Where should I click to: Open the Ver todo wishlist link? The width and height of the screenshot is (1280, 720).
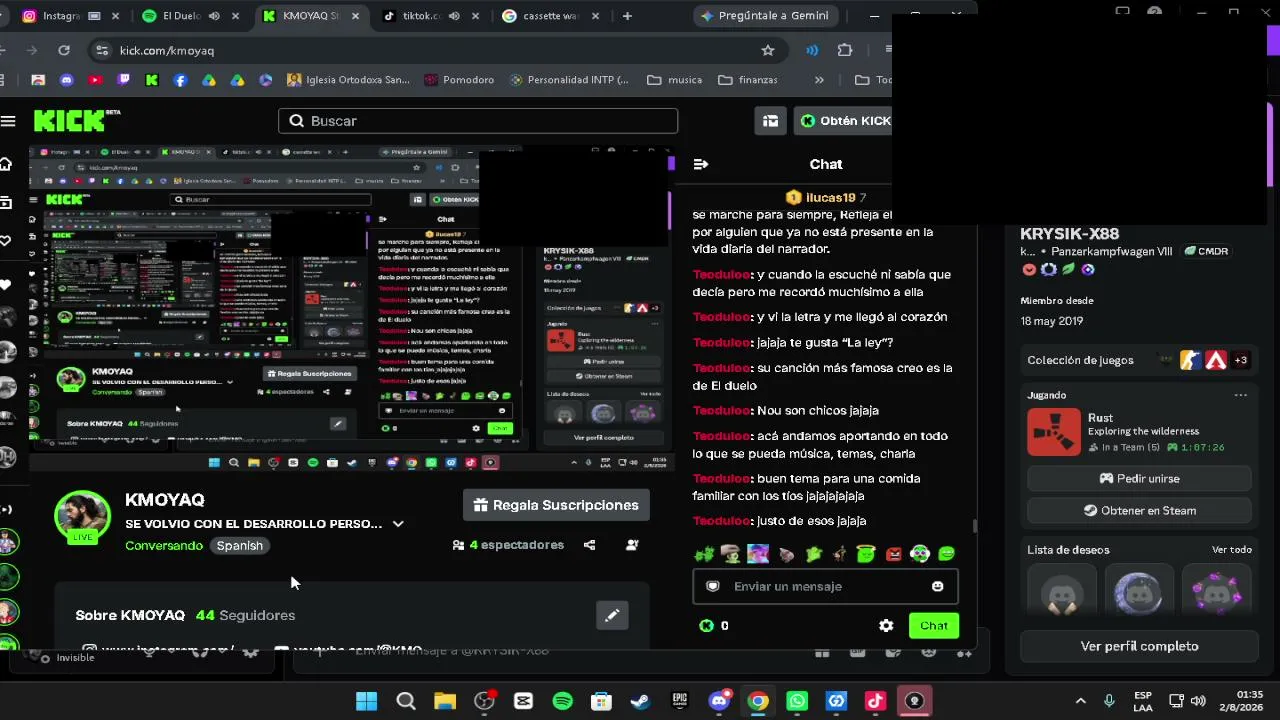pyautogui.click(x=1232, y=550)
